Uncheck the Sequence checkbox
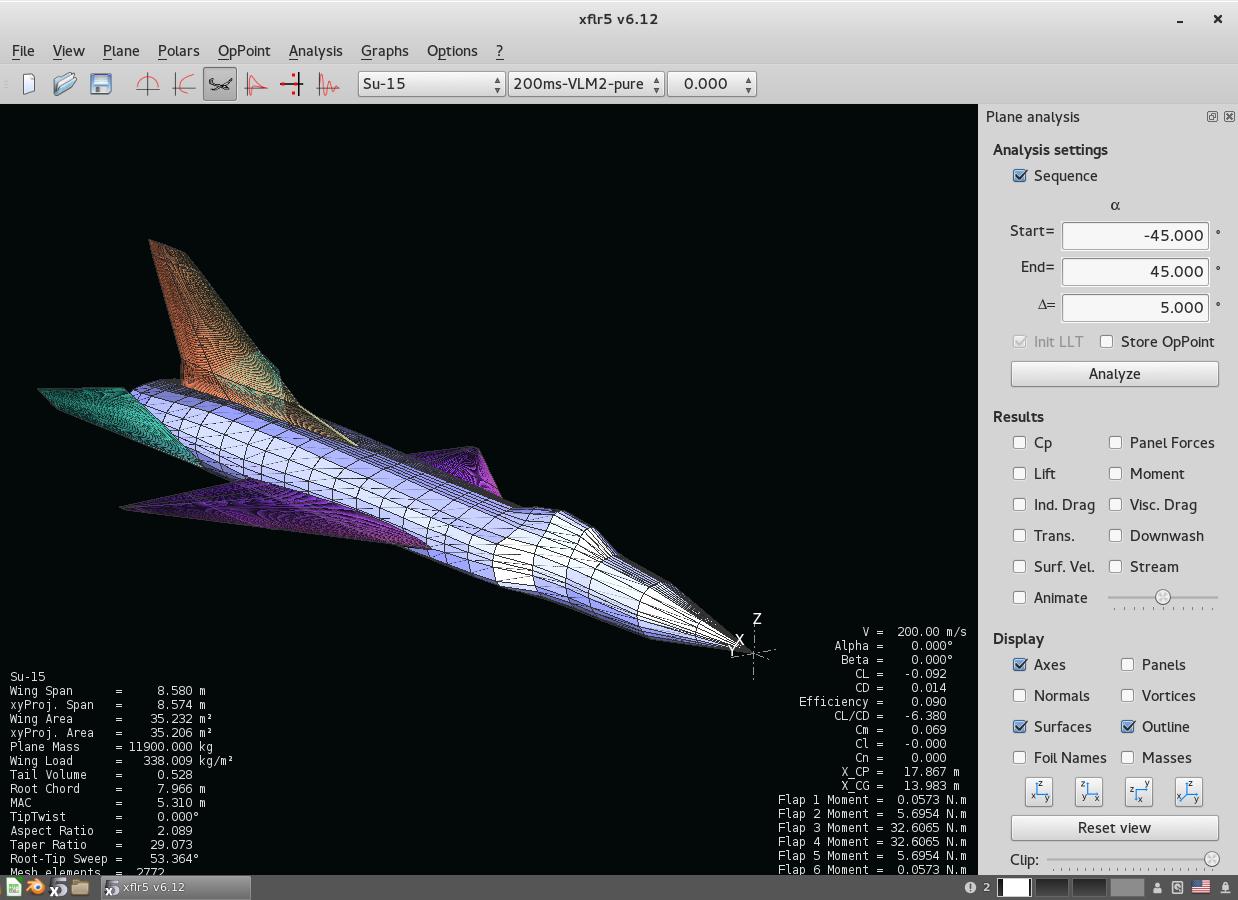This screenshot has height=900, width=1238. pyautogui.click(x=1020, y=176)
